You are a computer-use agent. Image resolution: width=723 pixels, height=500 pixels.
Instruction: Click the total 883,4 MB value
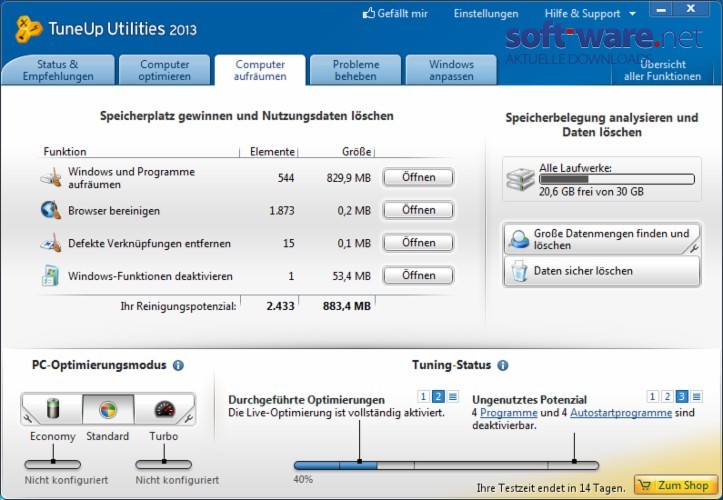click(347, 306)
